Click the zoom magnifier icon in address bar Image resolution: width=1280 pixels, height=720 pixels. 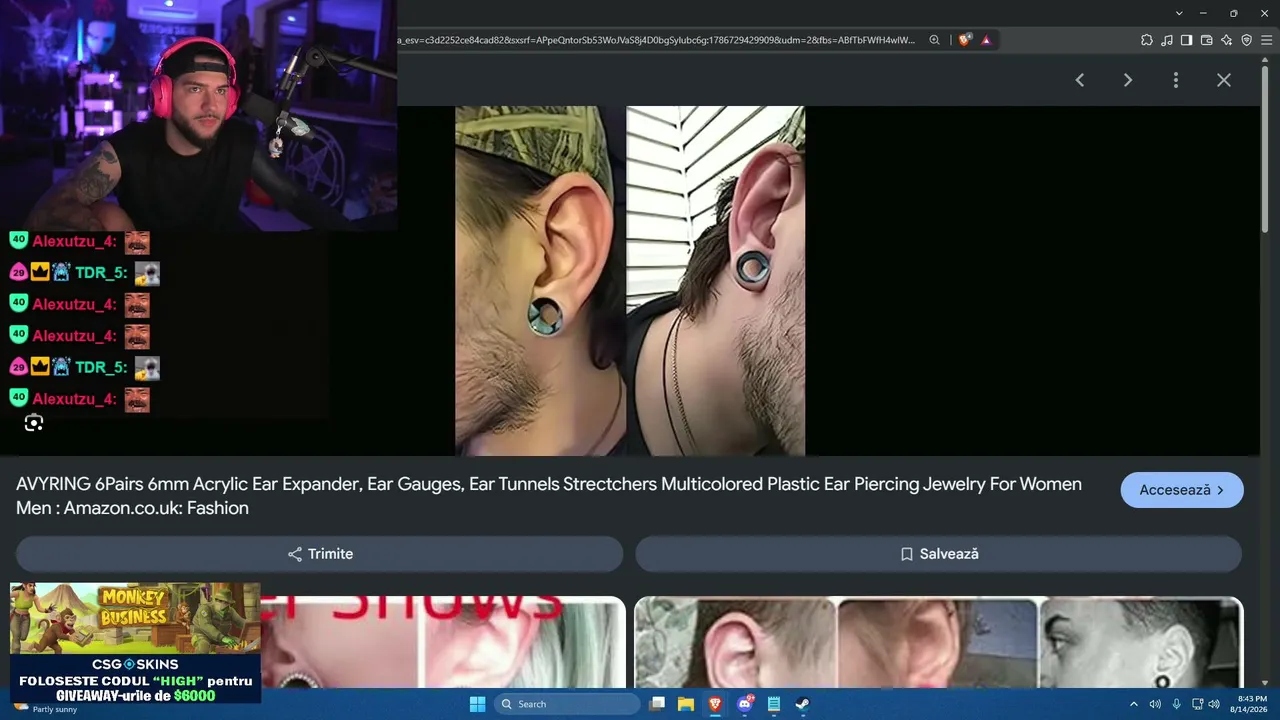(934, 40)
